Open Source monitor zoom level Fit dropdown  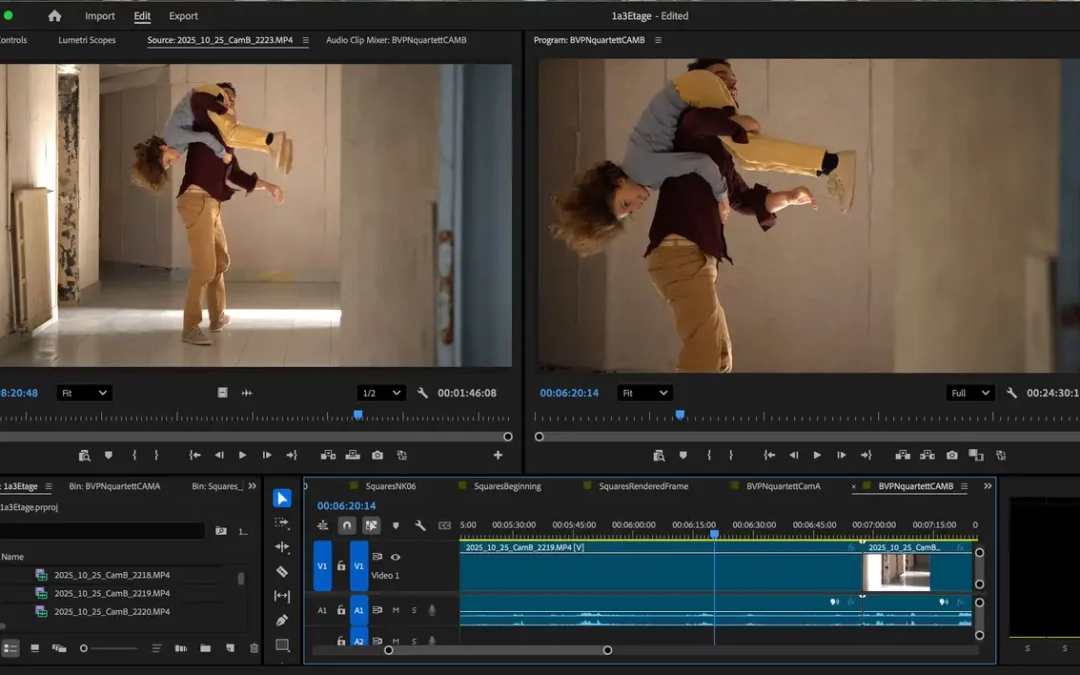83,393
